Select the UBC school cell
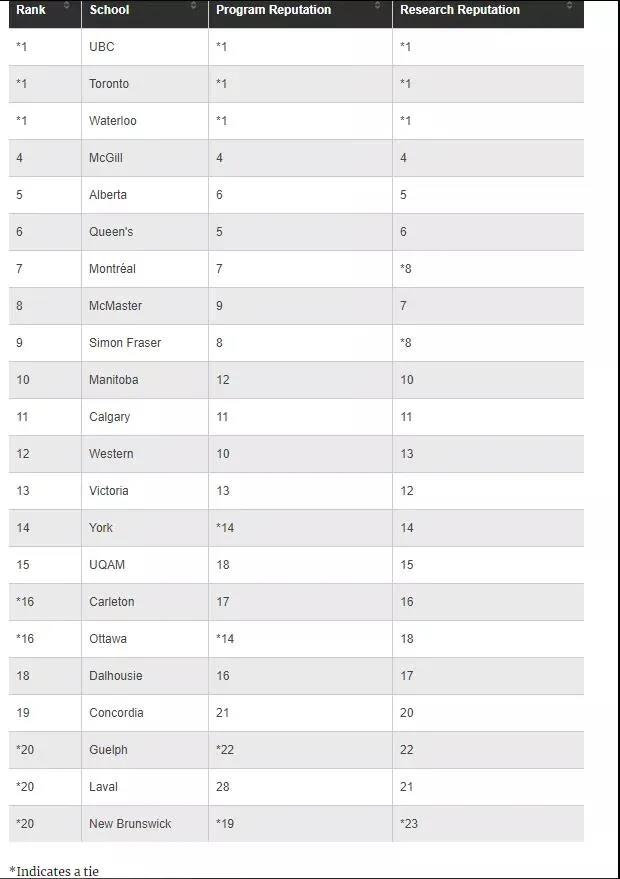Viewport: 620px width, 879px height. 102,47
